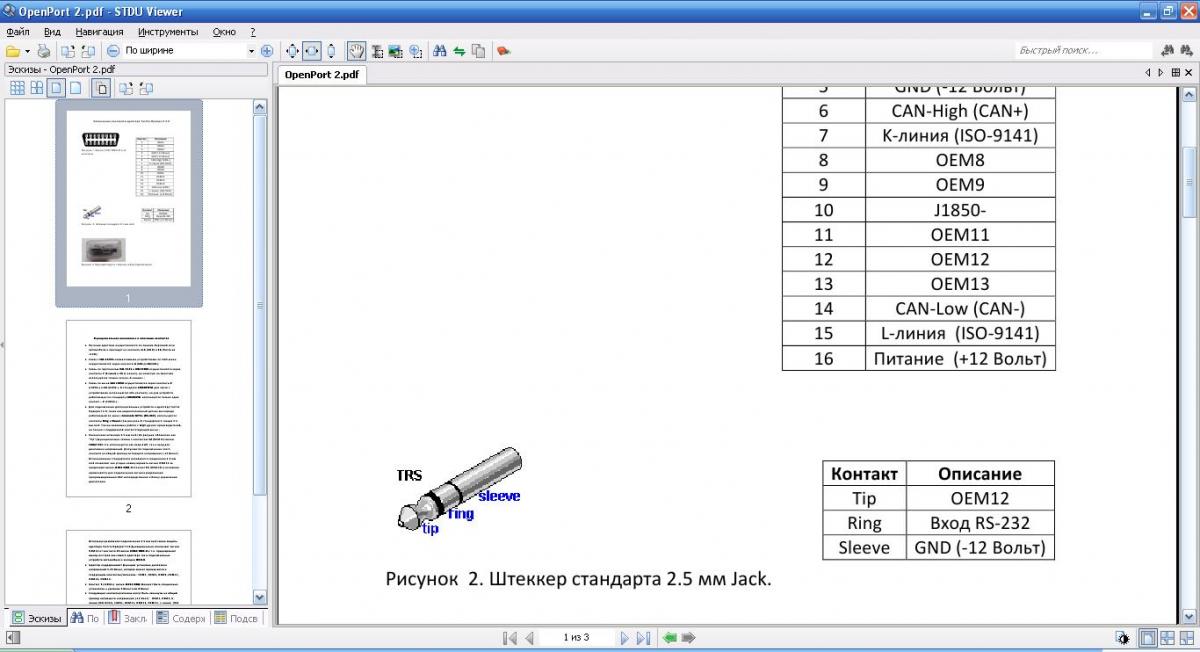The height and width of the screenshot is (652, 1200).
Task: Click the red settings icon in toolbar
Action: (x=503, y=51)
